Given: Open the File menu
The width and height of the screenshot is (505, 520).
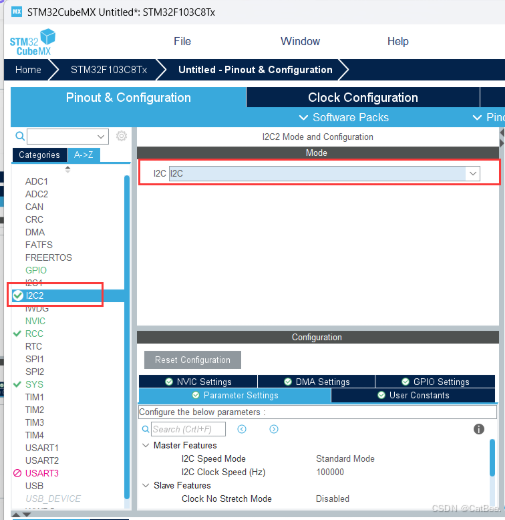Looking at the screenshot, I should pos(182,41).
